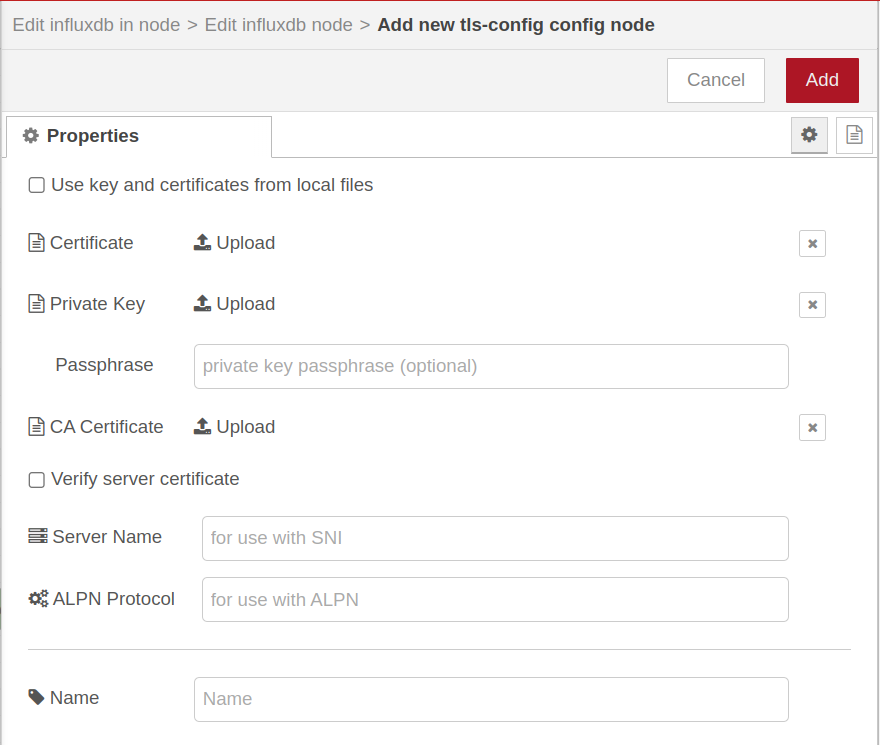Cancel adding the tls-config node

coord(715,80)
